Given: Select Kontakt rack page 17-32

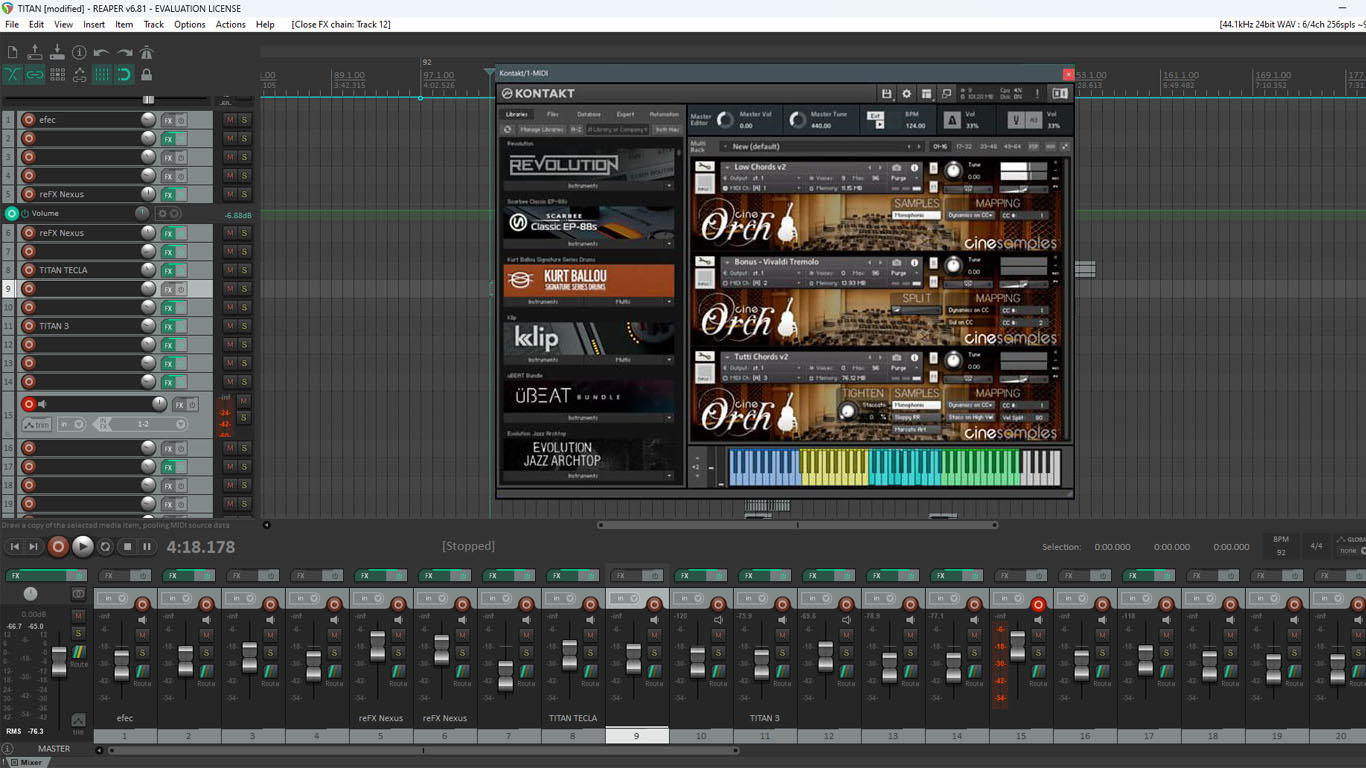Looking at the screenshot, I should 964,146.
